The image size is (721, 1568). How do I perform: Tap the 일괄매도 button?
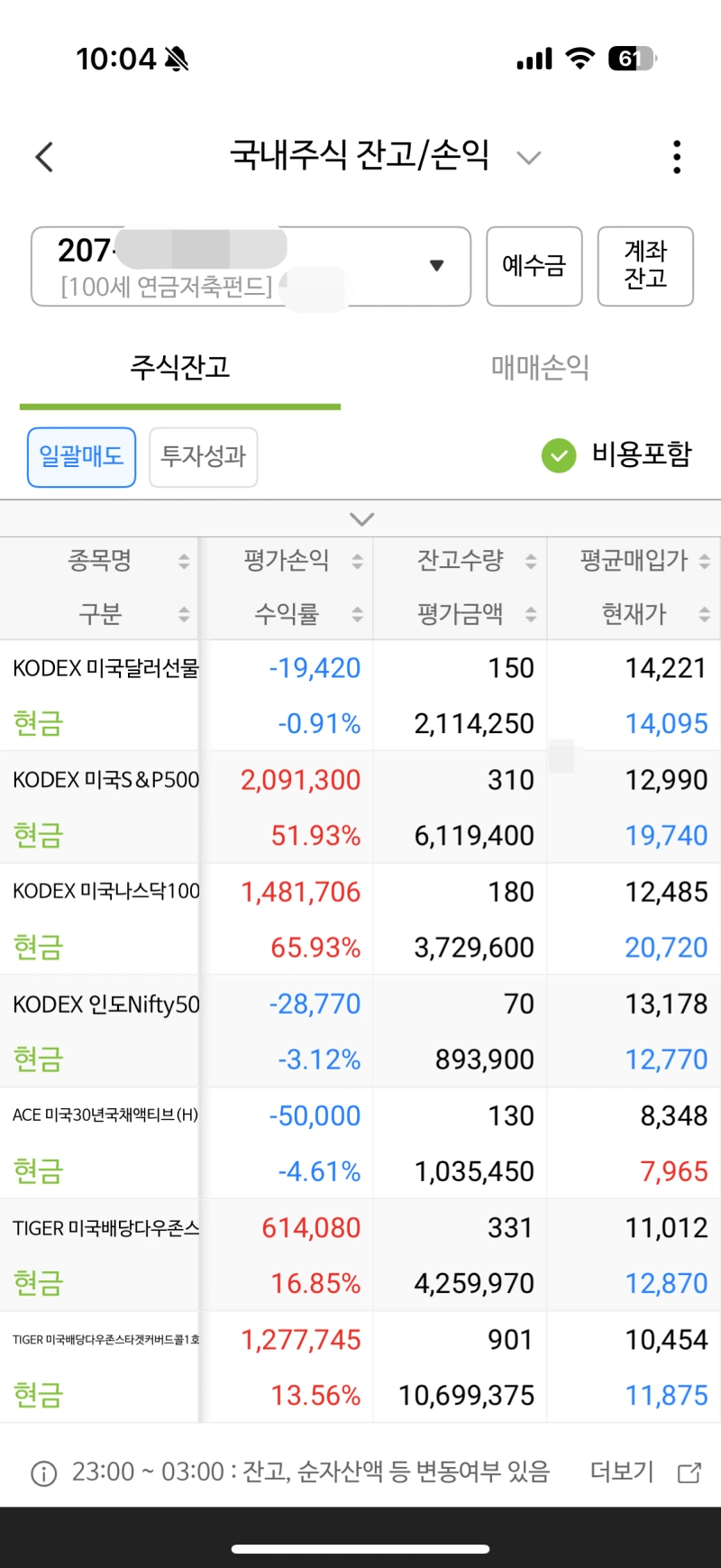pos(81,457)
